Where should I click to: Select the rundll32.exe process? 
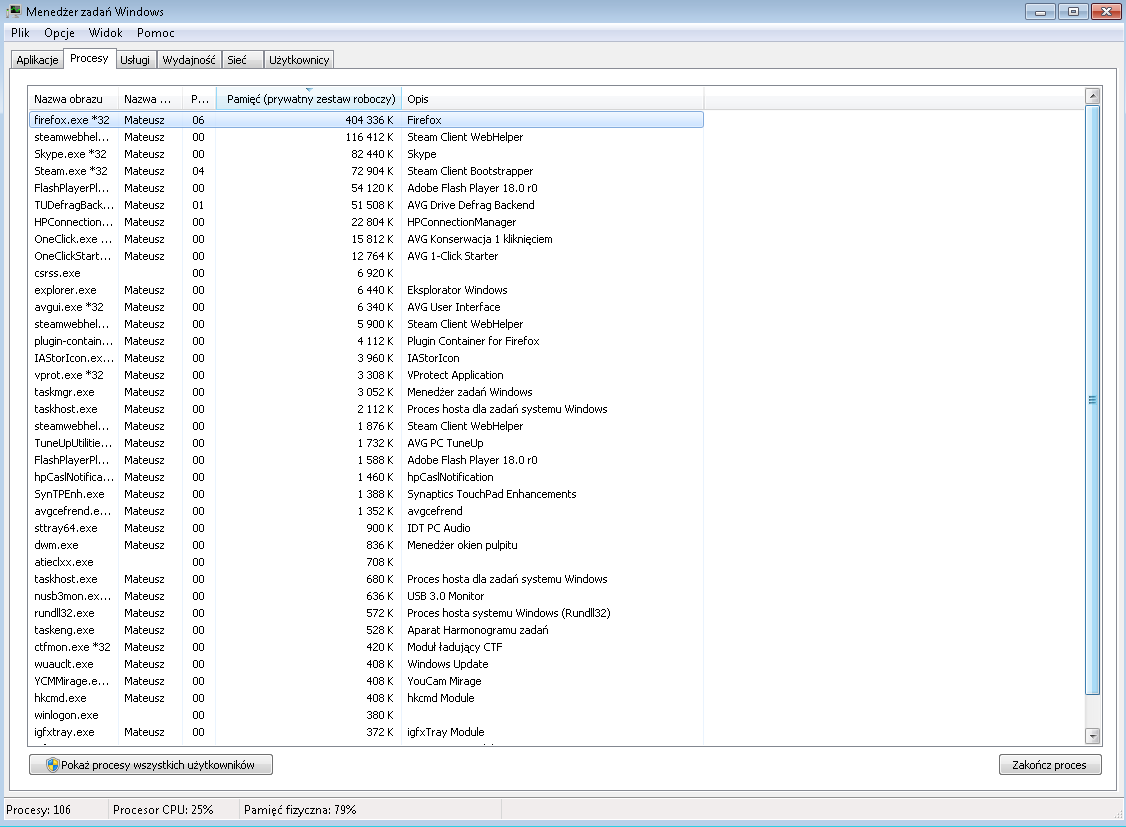point(366,613)
